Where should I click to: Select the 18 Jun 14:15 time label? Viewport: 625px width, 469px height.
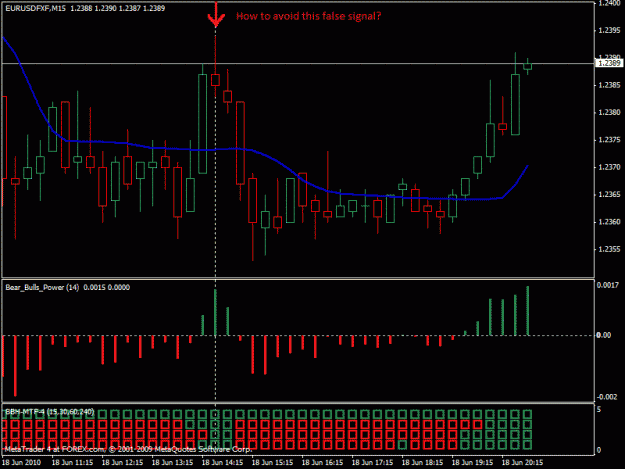222,463
